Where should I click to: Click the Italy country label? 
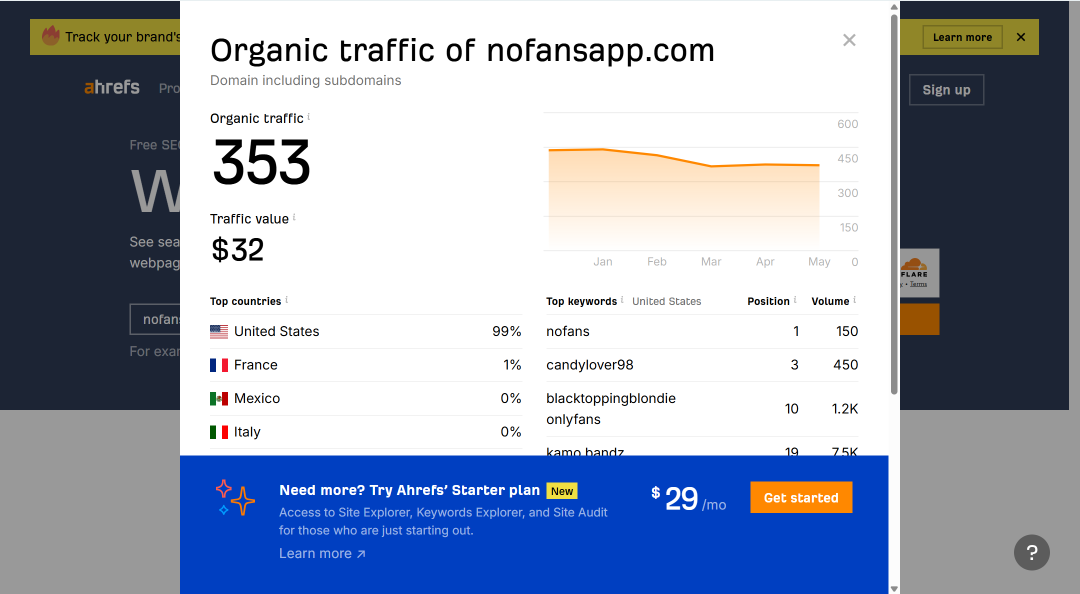click(x=247, y=432)
